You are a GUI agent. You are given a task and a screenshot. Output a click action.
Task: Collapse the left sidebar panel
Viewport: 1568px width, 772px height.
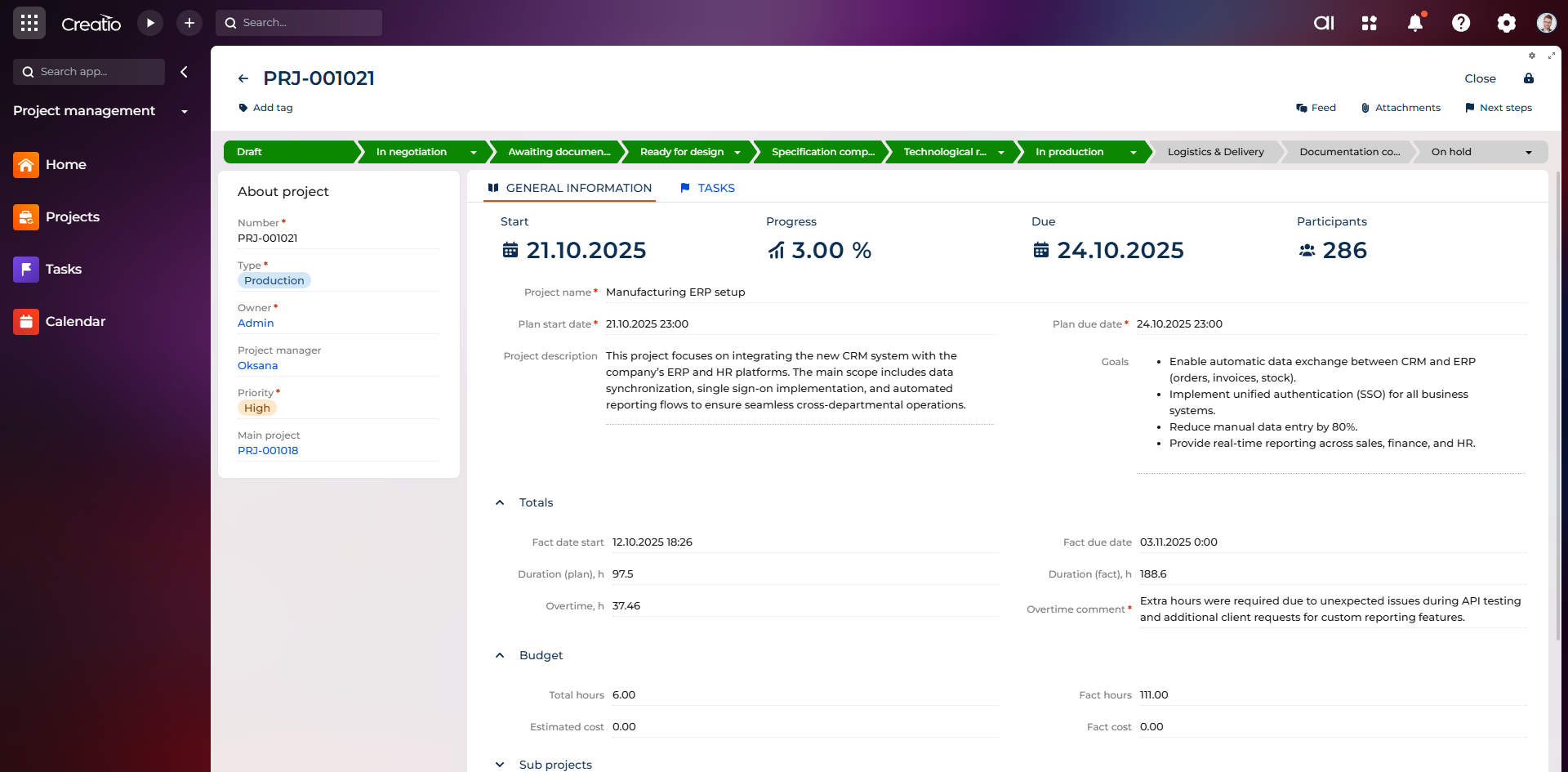coord(185,72)
